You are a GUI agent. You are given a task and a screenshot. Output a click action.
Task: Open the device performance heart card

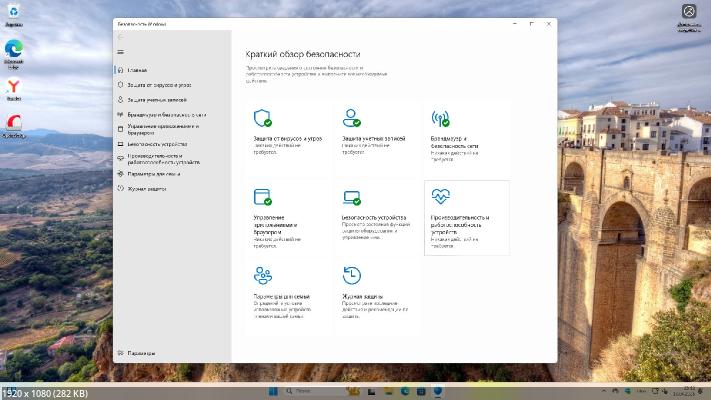click(467, 218)
